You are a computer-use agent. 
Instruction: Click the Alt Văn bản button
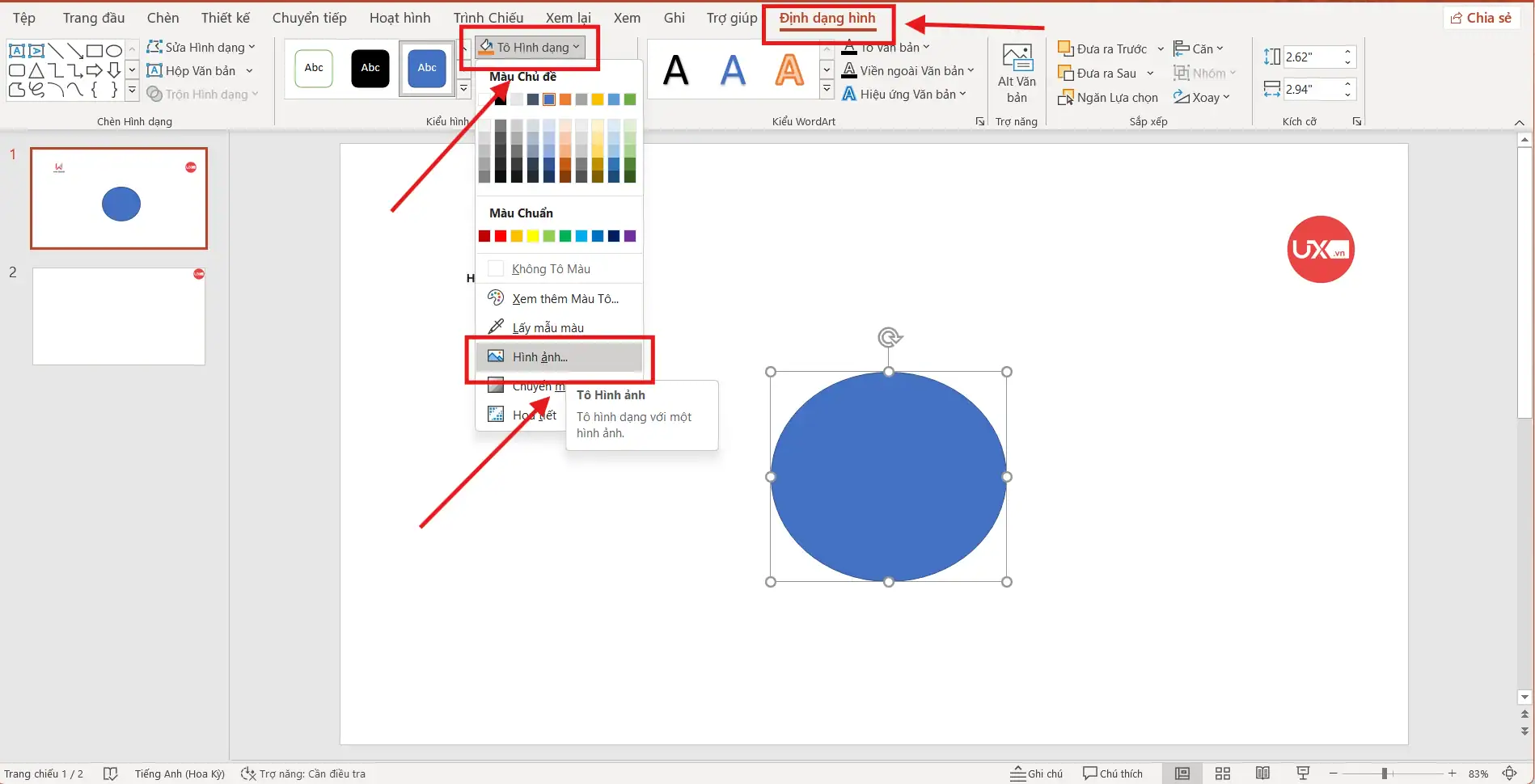point(1017,74)
